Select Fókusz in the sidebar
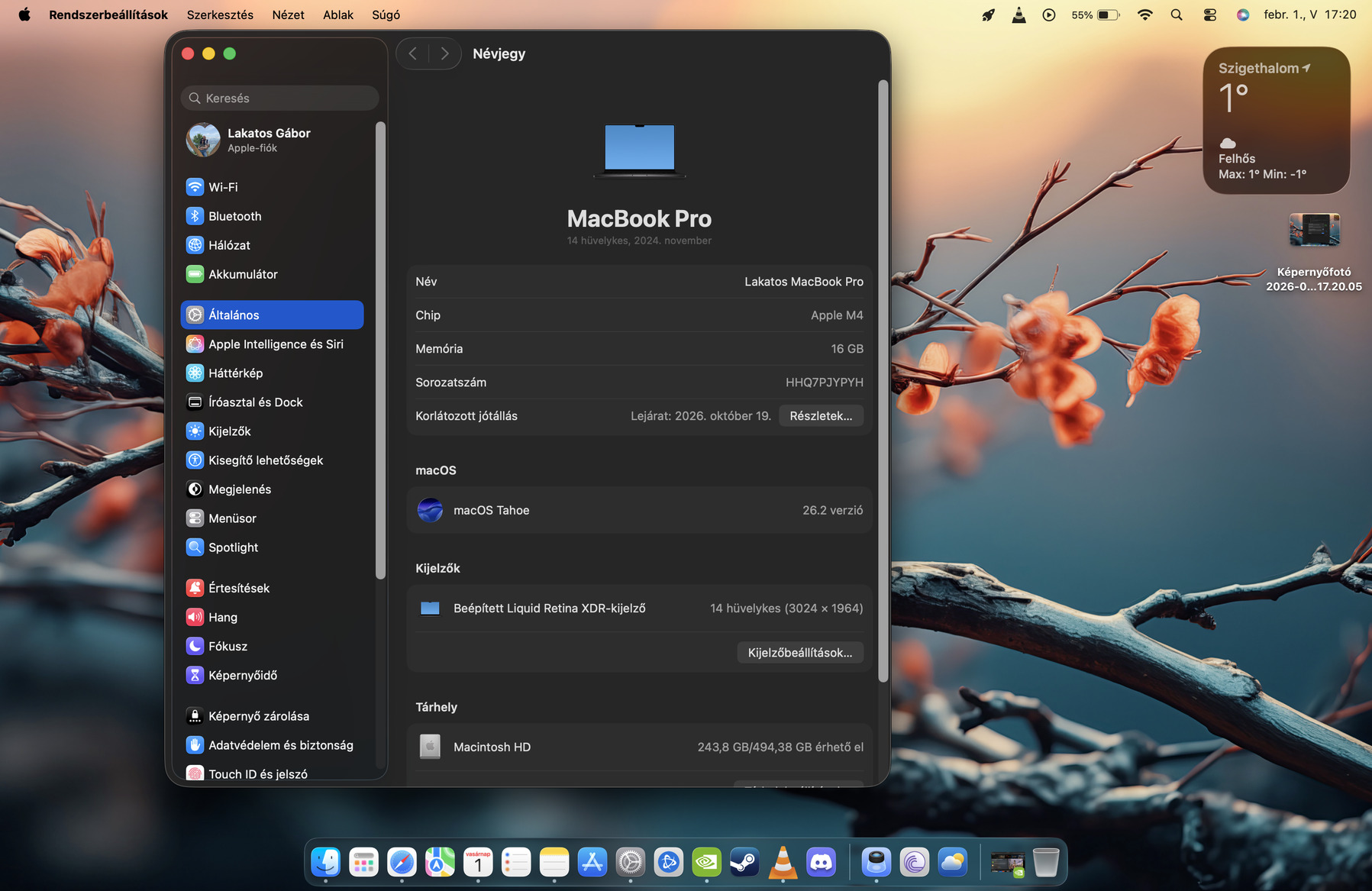Image resolution: width=1372 pixels, height=891 pixels. (x=272, y=646)
